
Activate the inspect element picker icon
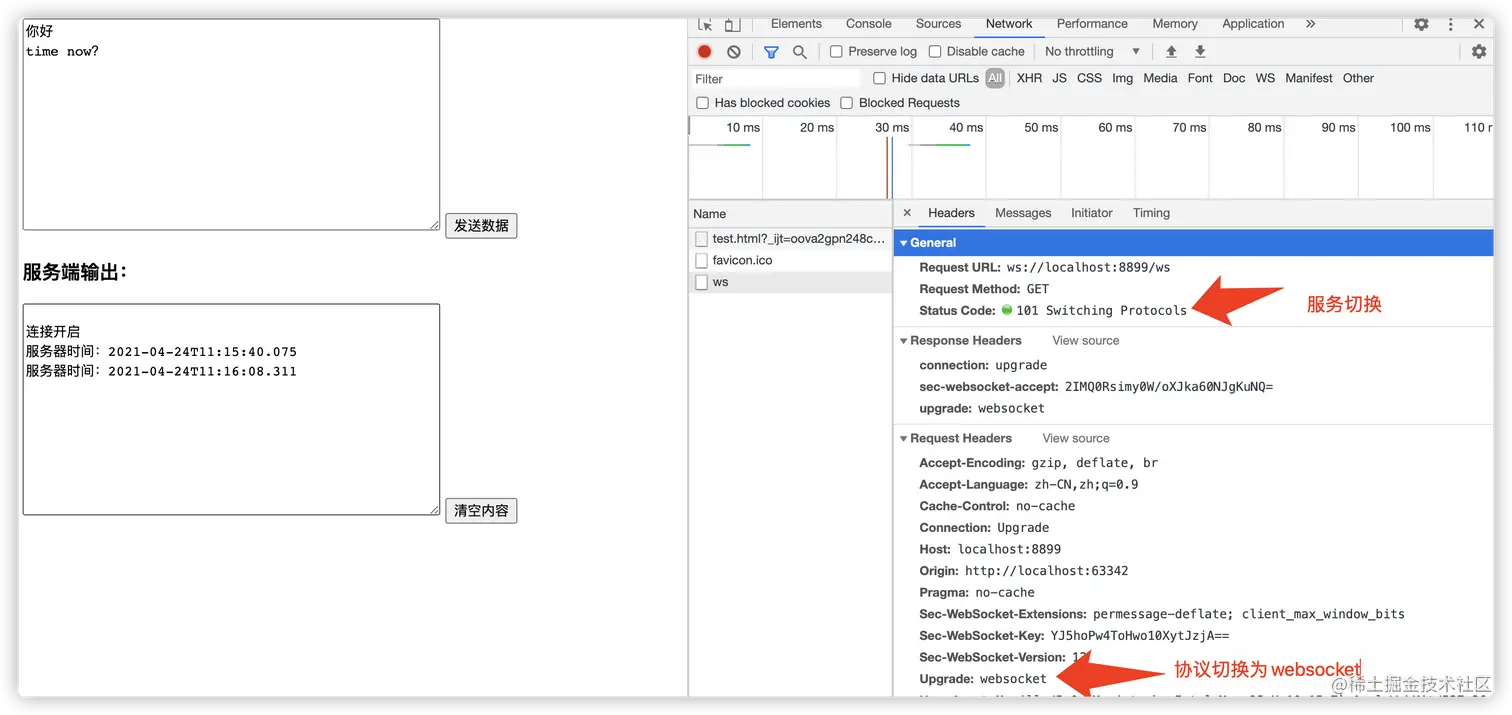[x=706, y=24]
